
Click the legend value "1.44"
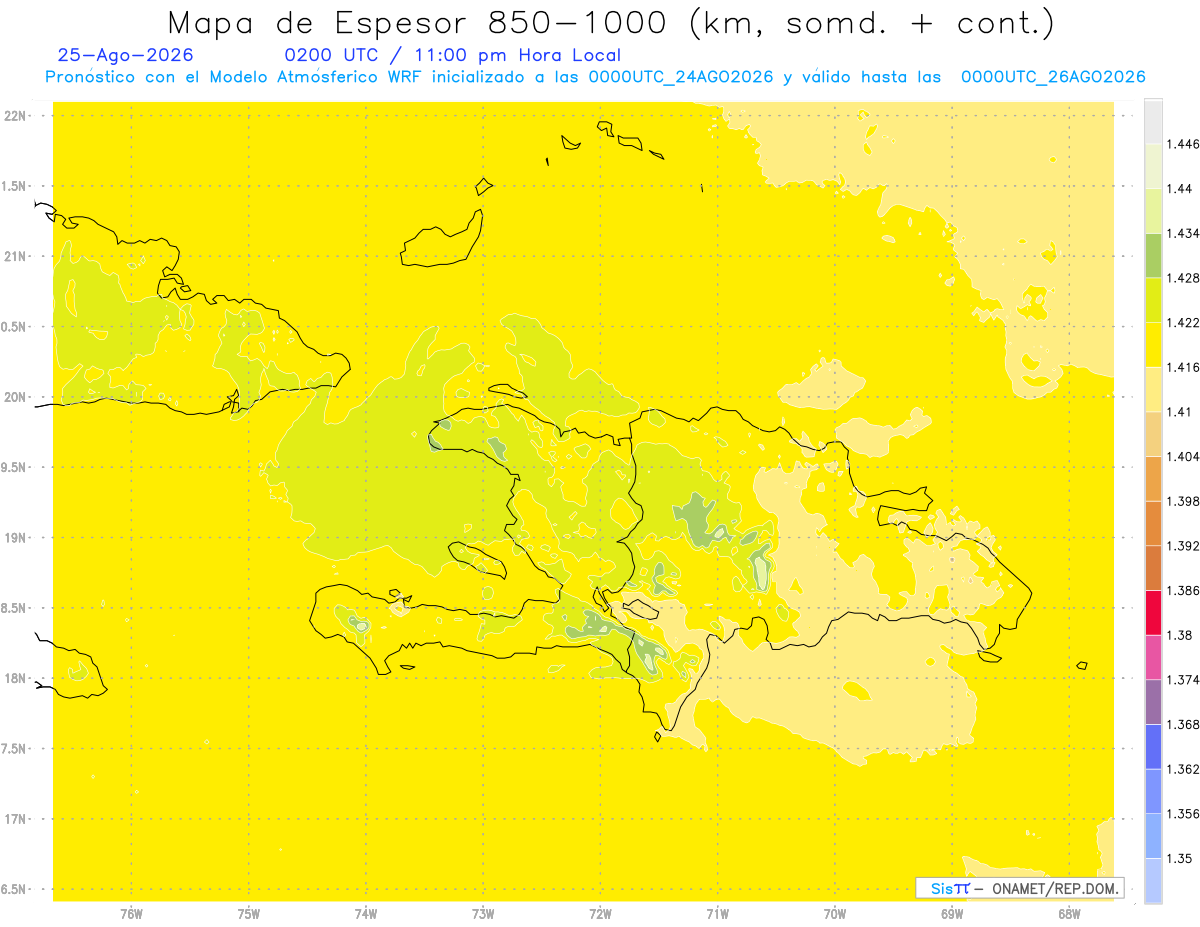[x=1180, y=188]
